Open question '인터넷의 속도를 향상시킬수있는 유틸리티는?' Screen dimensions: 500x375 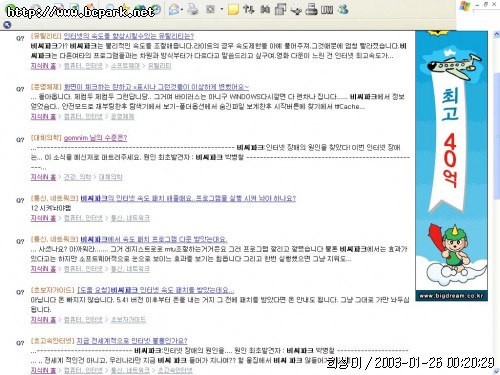[129, 36]
